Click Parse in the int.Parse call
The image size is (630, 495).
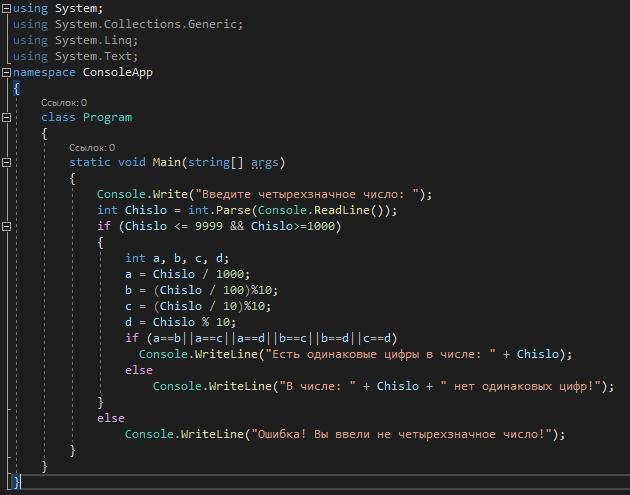[233, 210]
